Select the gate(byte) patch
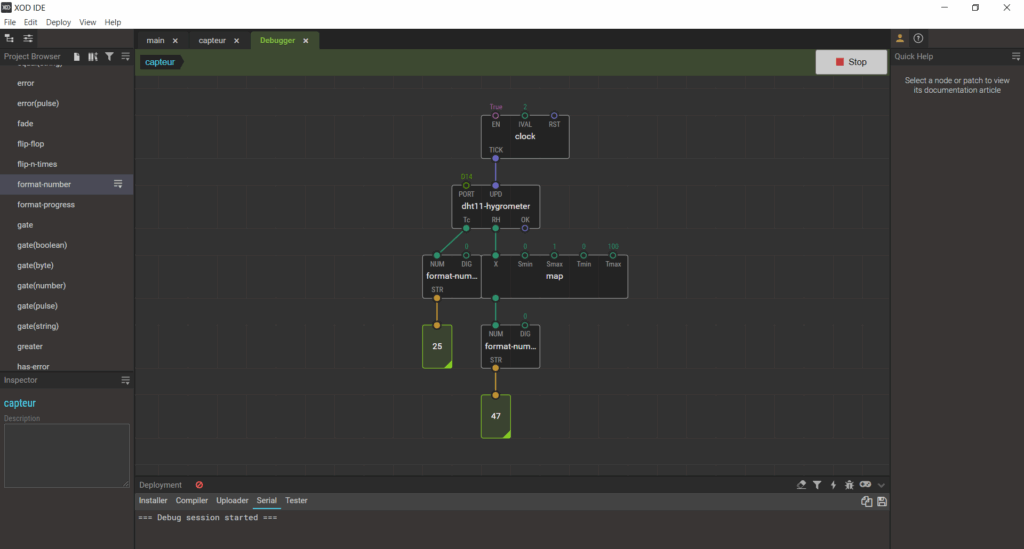The image size is (1024, 549). (x=67, y=265)
